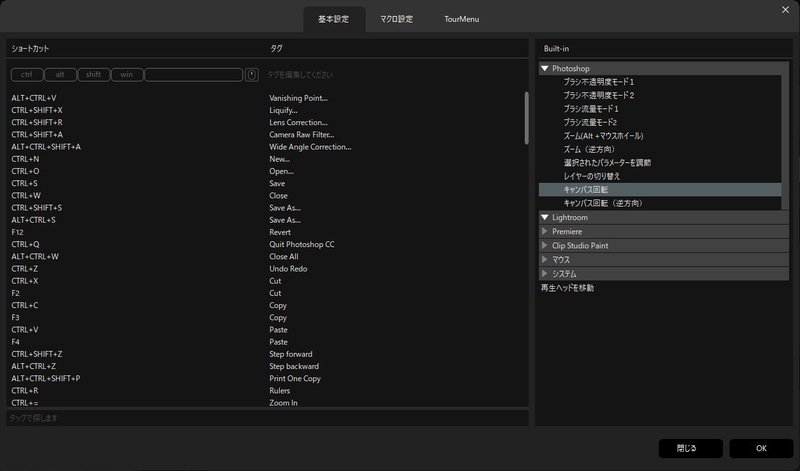800x471 pixels.
Task: Click the shortcut list scrollbar
Action: 526,118
